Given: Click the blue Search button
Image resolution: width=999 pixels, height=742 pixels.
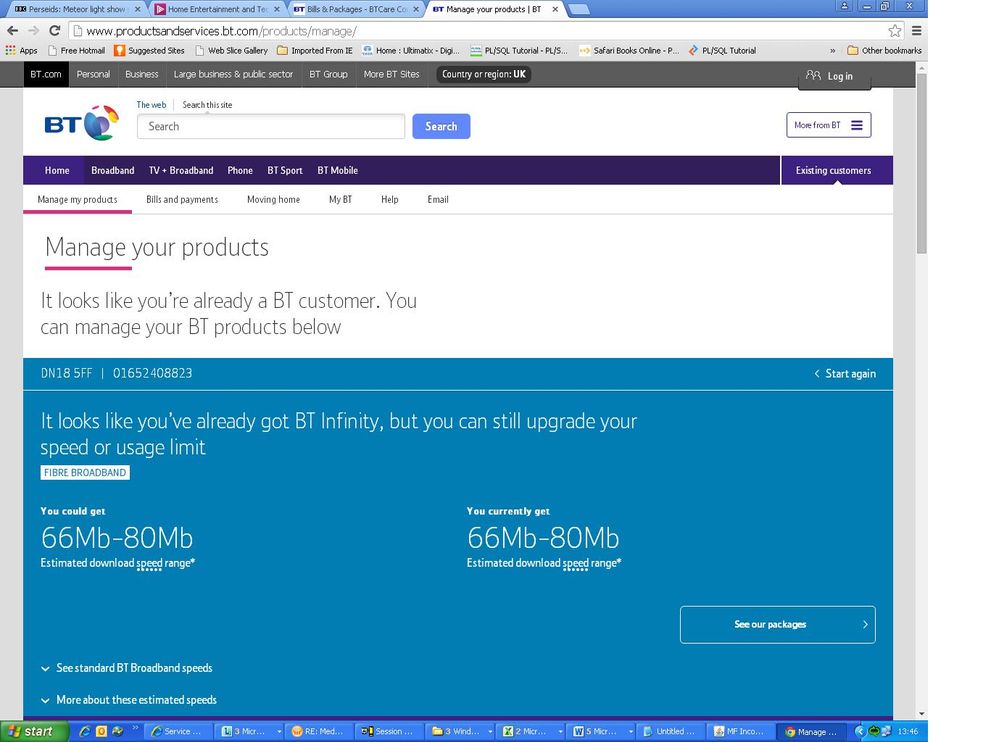Looking at the screenshot, I should (x=441, y=126).
